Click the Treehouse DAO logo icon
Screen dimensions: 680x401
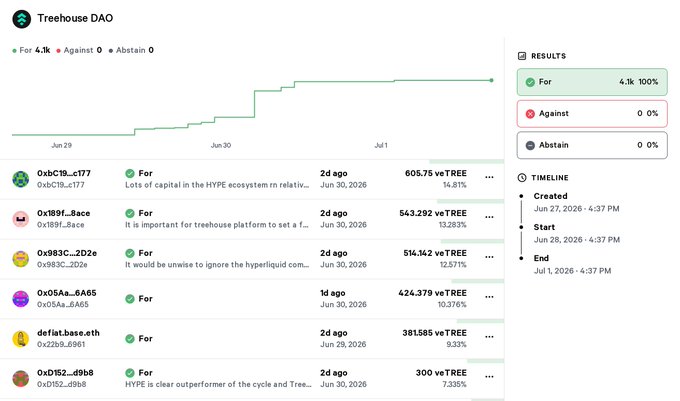click(21, 19)
